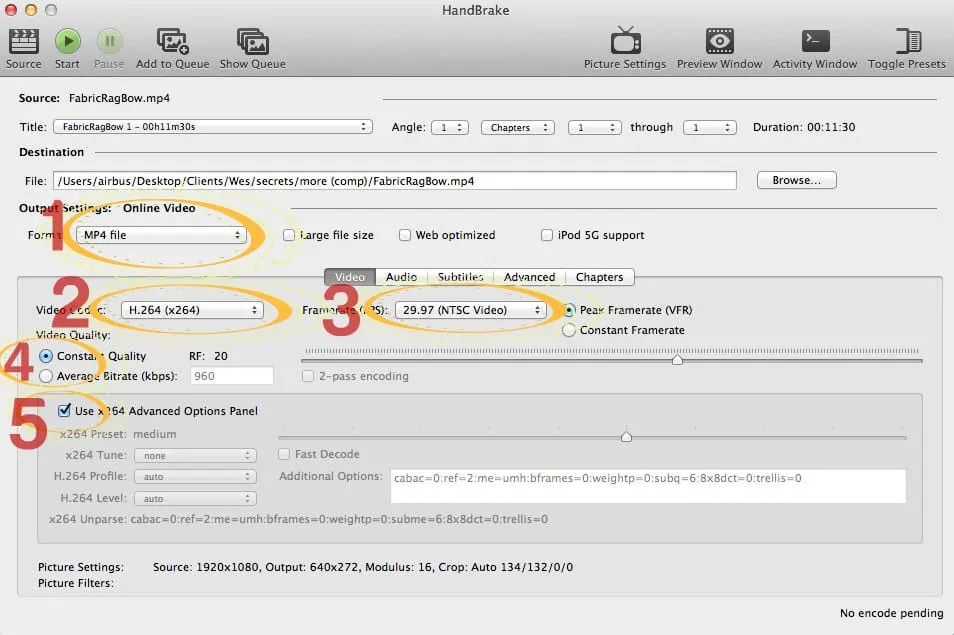The image size is (954, 635).
Task: Switch to the Video tab
Action: 350,277
